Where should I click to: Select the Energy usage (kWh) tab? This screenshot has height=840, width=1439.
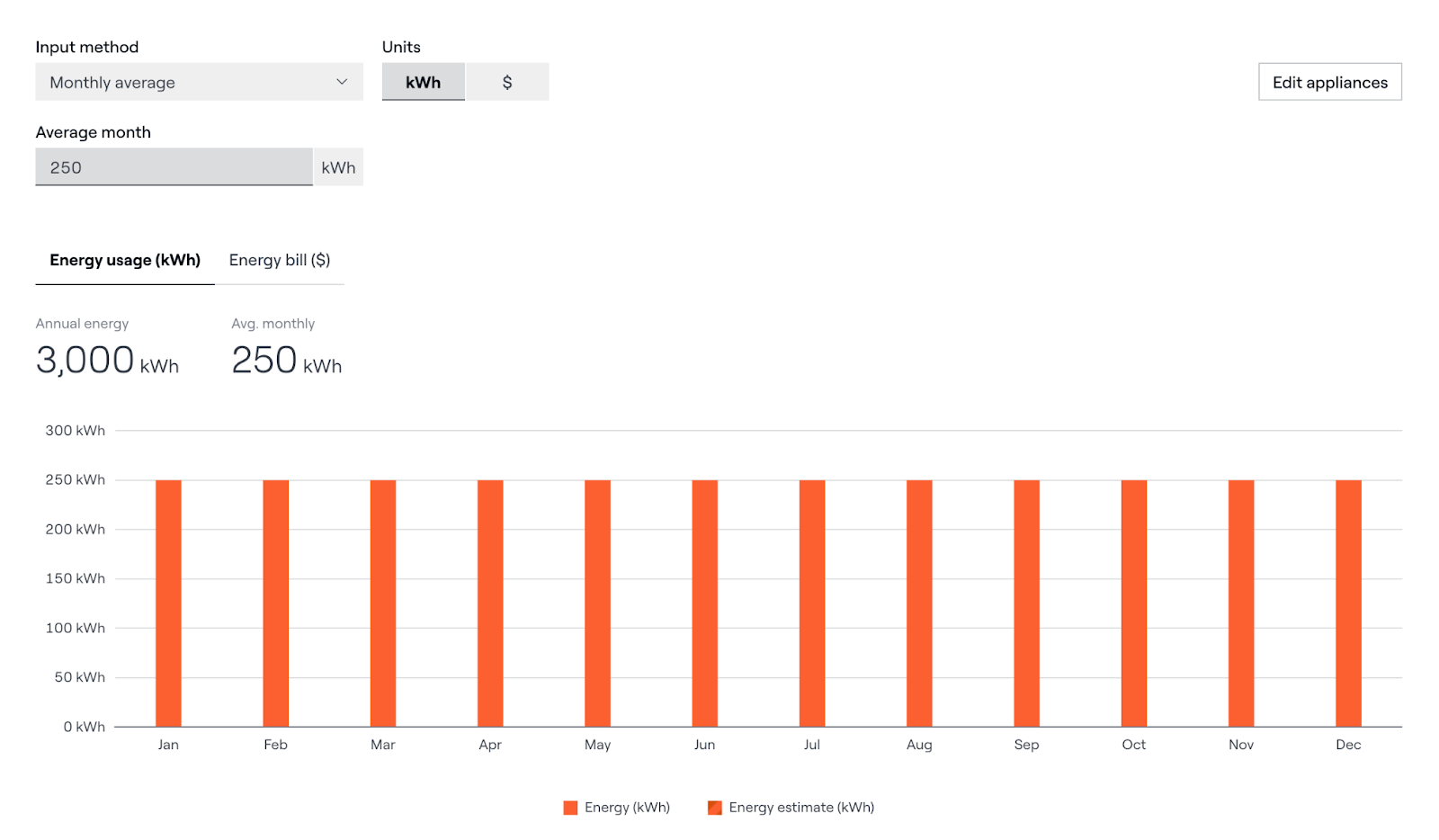pyautogui.click(x=125, y=260)
